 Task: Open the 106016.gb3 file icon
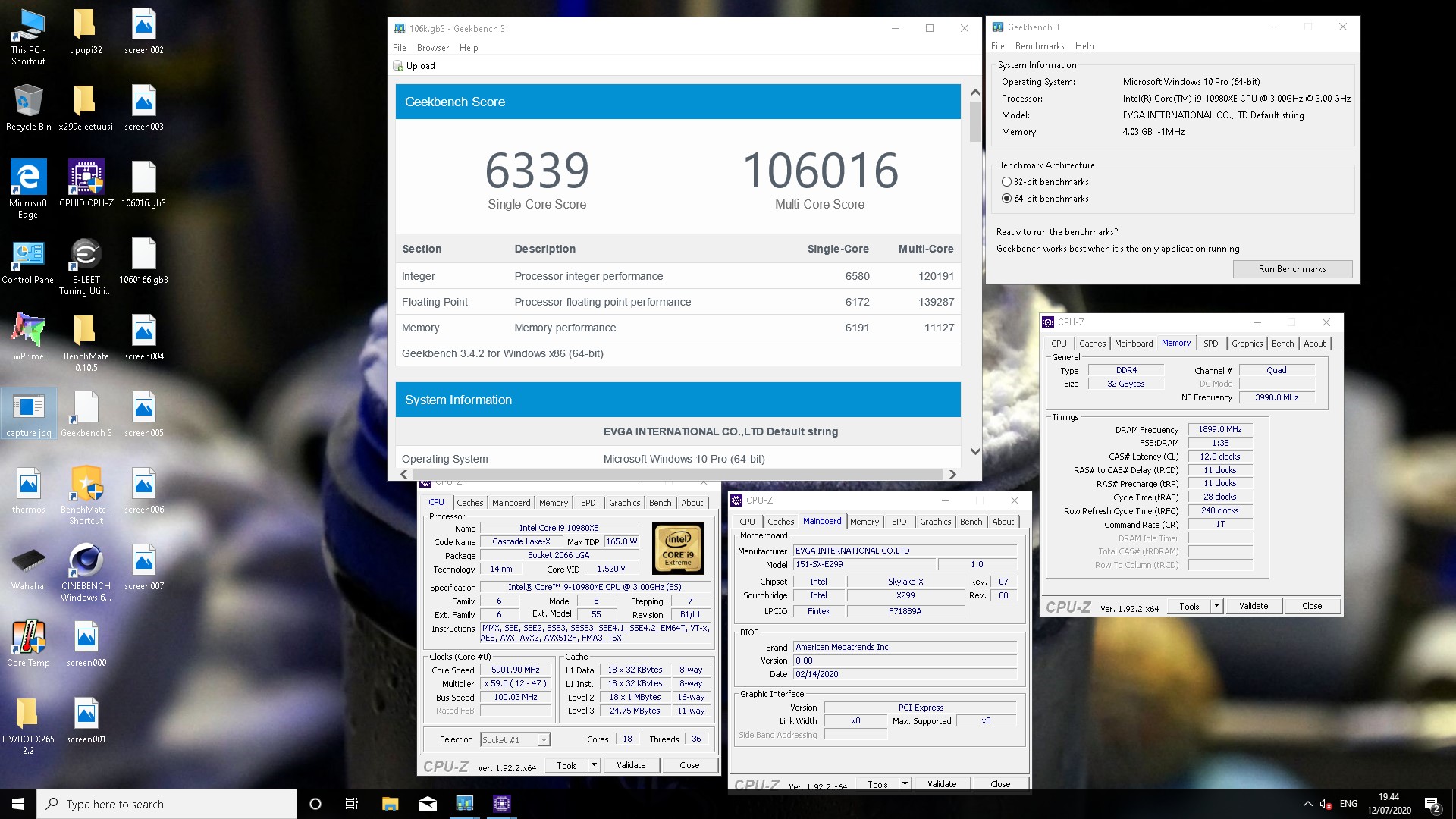[143, 184]
